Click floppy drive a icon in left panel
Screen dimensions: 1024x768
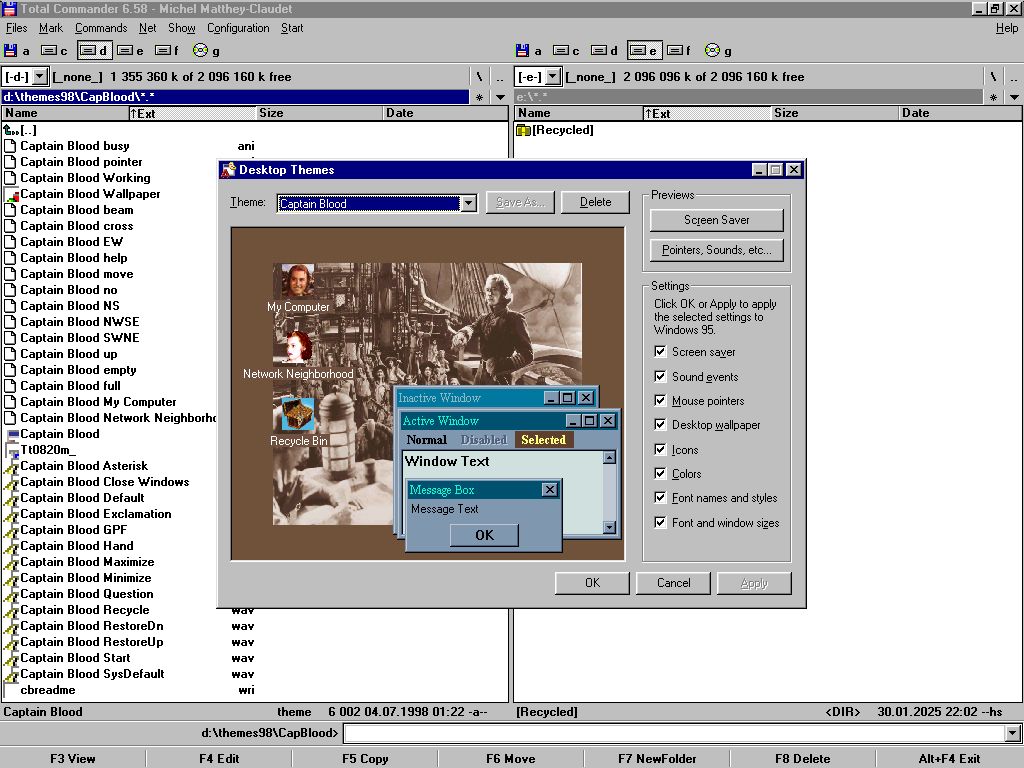(x=11, y=50)
